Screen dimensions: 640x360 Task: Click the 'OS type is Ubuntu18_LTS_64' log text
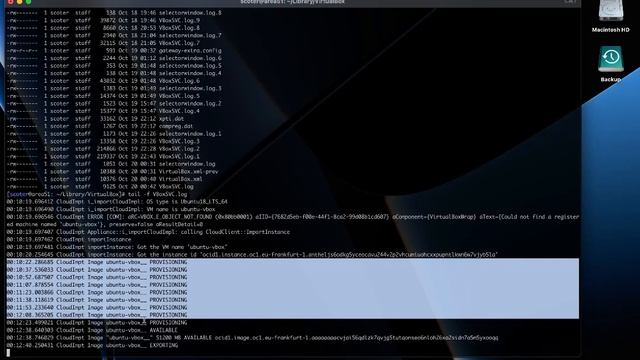coord(187,202)
